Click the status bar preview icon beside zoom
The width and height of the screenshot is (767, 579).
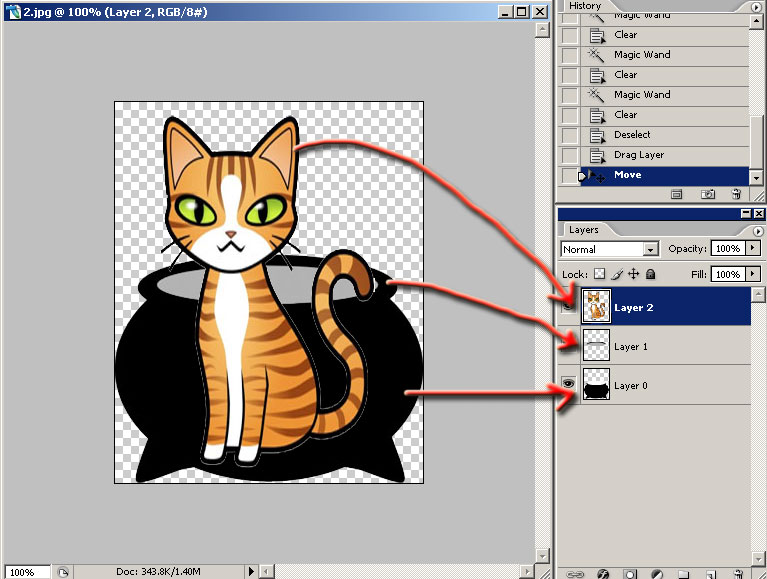pyautogui.click(x=63, y=572)
